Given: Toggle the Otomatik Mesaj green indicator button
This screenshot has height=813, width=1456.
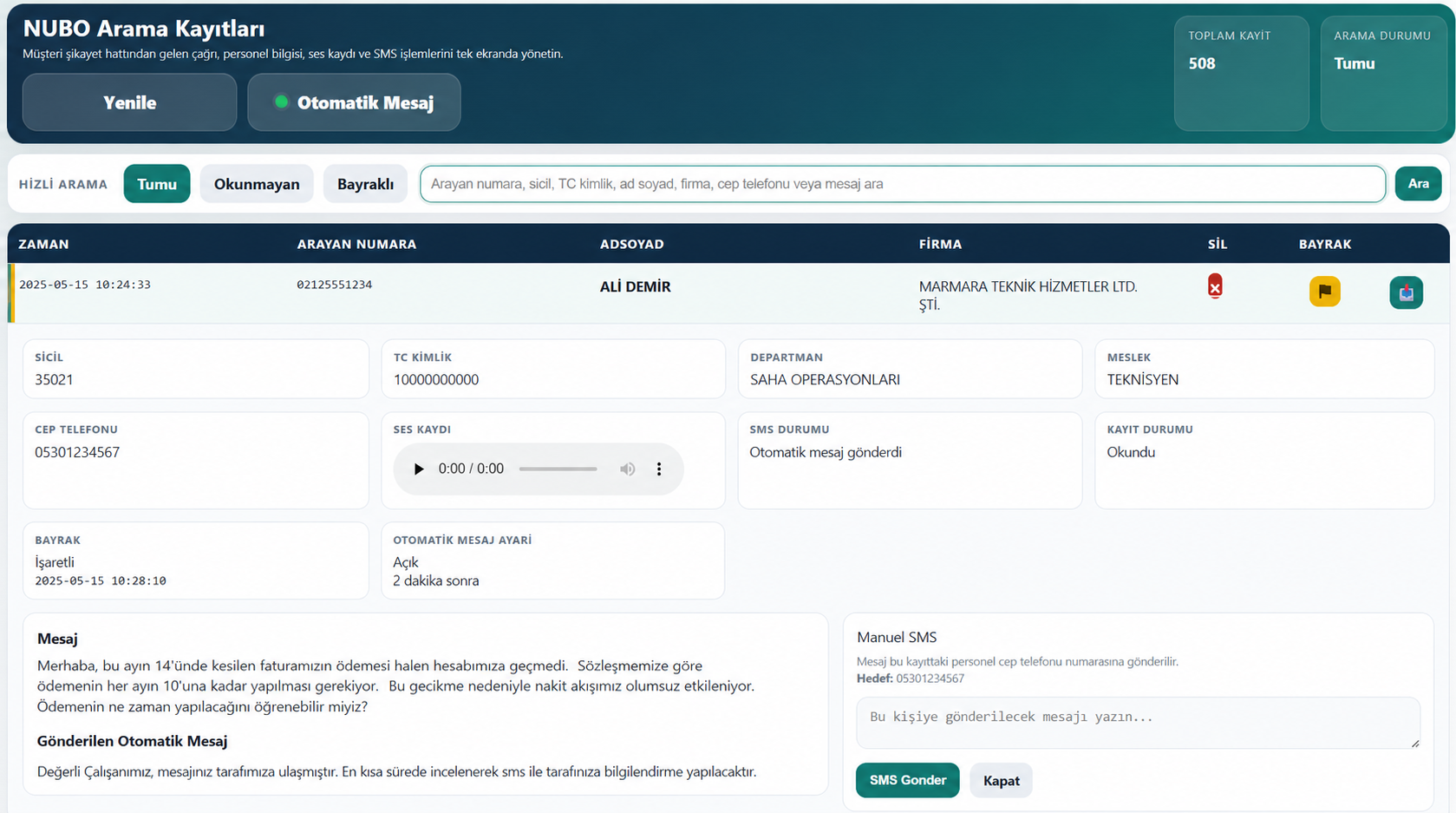Looking at the screenshot, I should (354, 102).
